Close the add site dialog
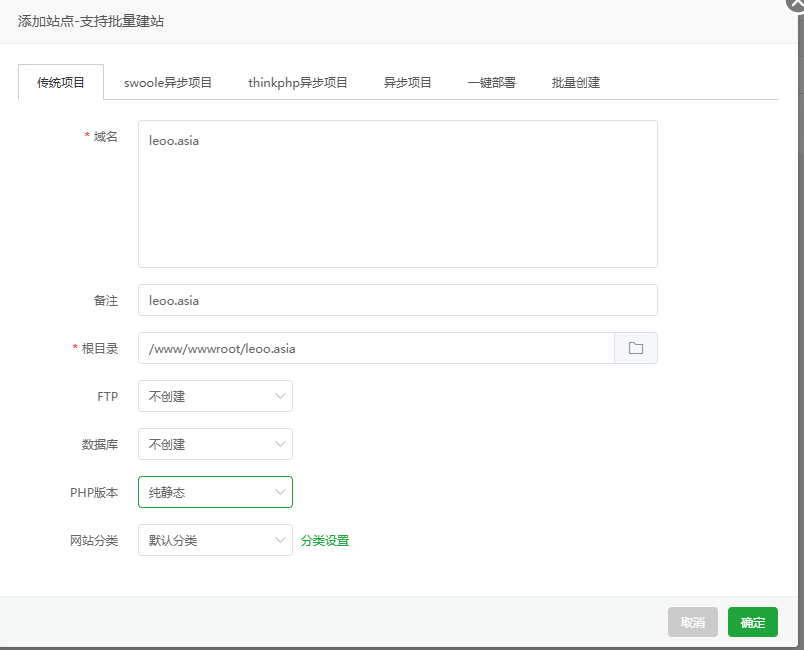The height and width of the screenshot is (650, 804). (796, 4)
